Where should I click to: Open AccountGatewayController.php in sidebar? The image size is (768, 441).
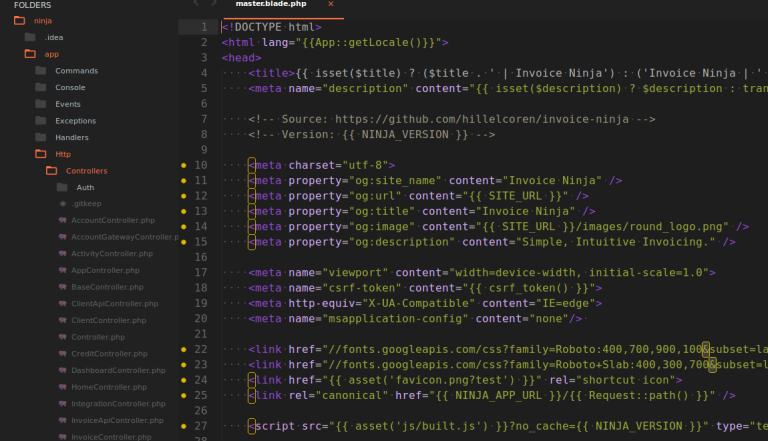(125, 237)
